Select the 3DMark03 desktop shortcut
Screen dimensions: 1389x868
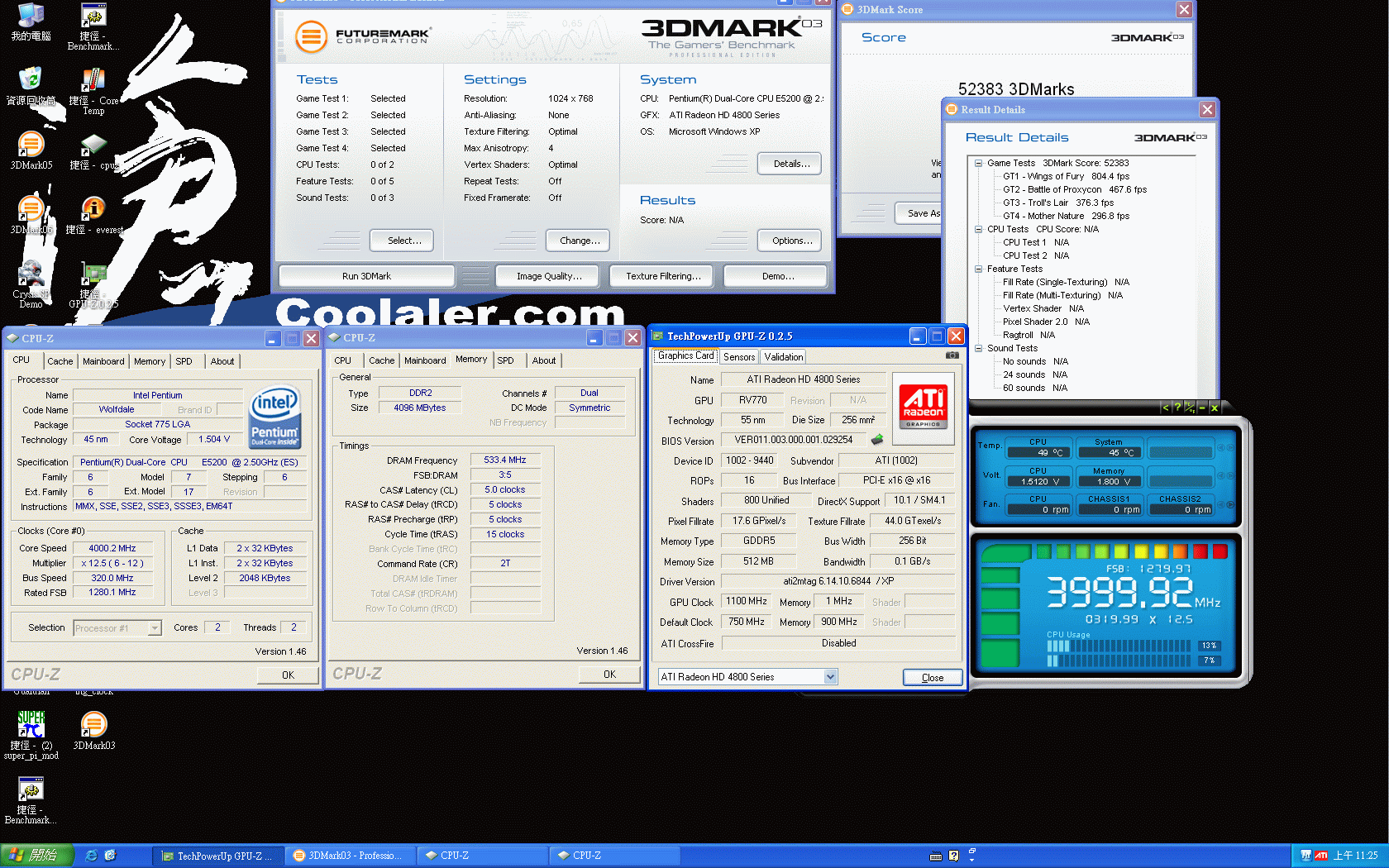(x=93, y=731)
